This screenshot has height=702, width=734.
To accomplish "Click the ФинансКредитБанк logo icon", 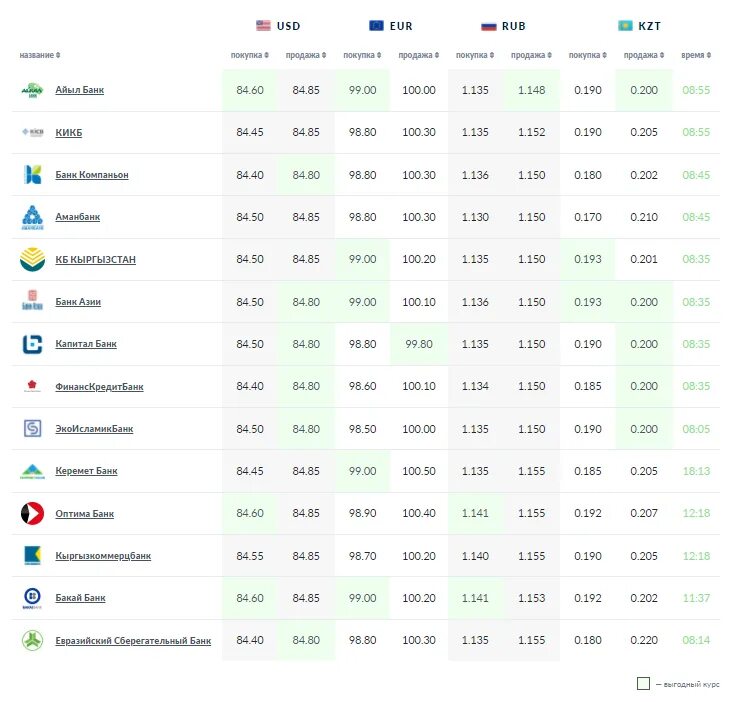I will coord(32,386).
